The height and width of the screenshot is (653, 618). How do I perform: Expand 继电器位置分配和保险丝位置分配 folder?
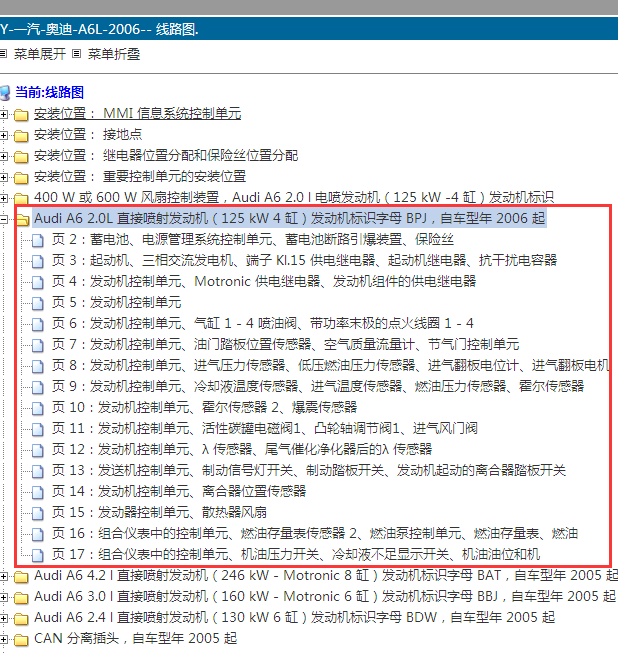click(4, 156)
